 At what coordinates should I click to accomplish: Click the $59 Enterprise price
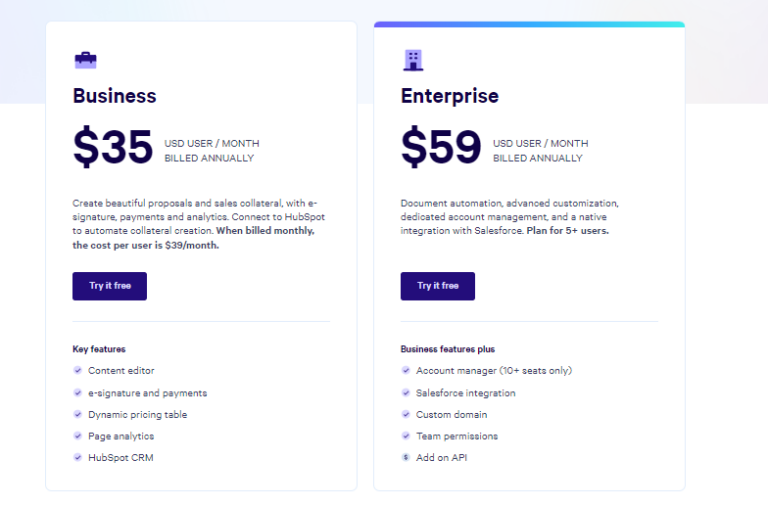point(441,147)
